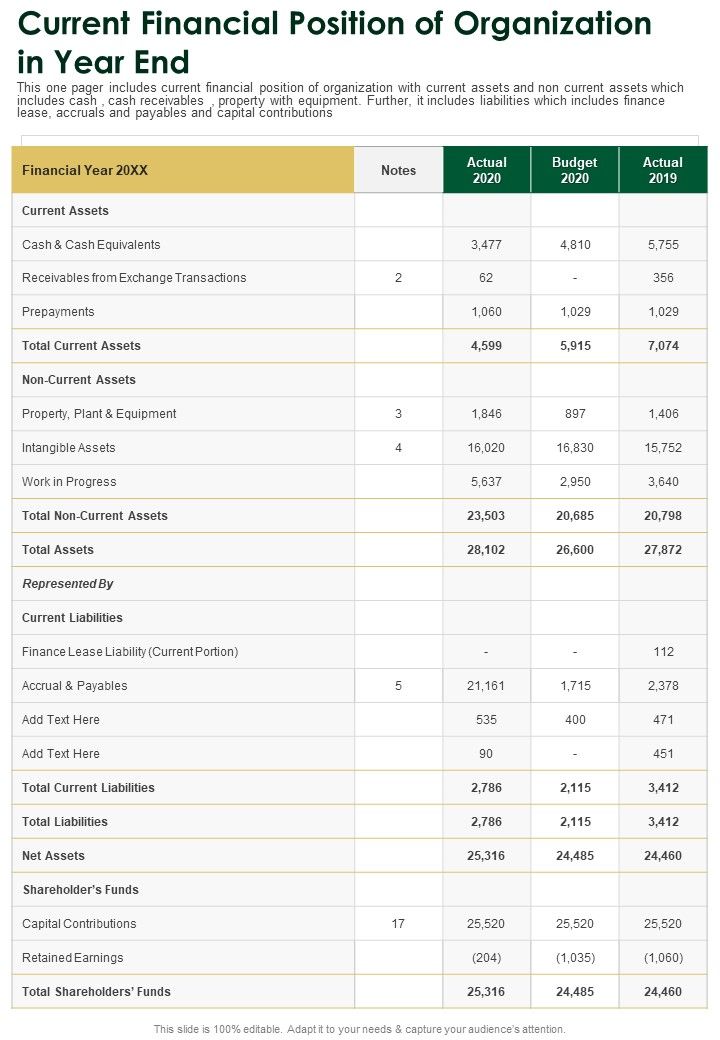Click the 'Total Current Liabilities' label
This screenshot has width=720, height=1040.
click(x=88, y=788)
